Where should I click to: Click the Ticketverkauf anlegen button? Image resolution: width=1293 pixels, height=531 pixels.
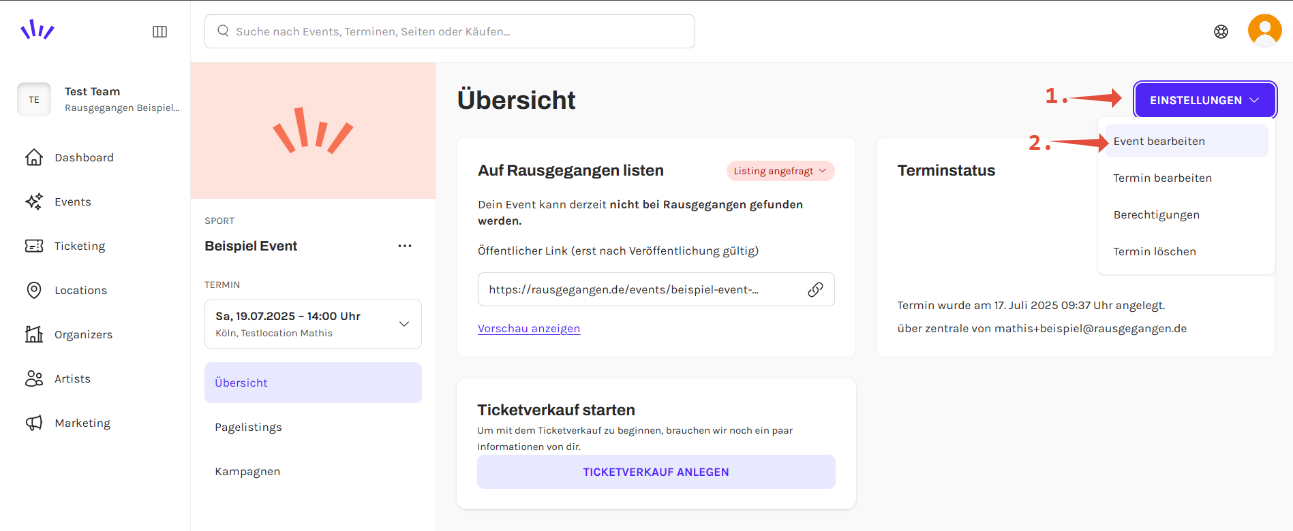[656, 472]
